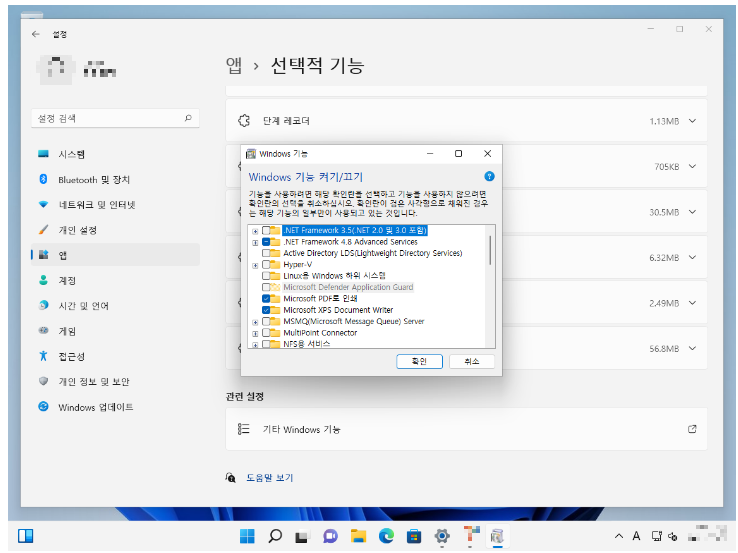This screenshot has width=738, height=553.
Task: Click the help icon in Windows 기능 dialog
Action: click(x=489, y=176)
